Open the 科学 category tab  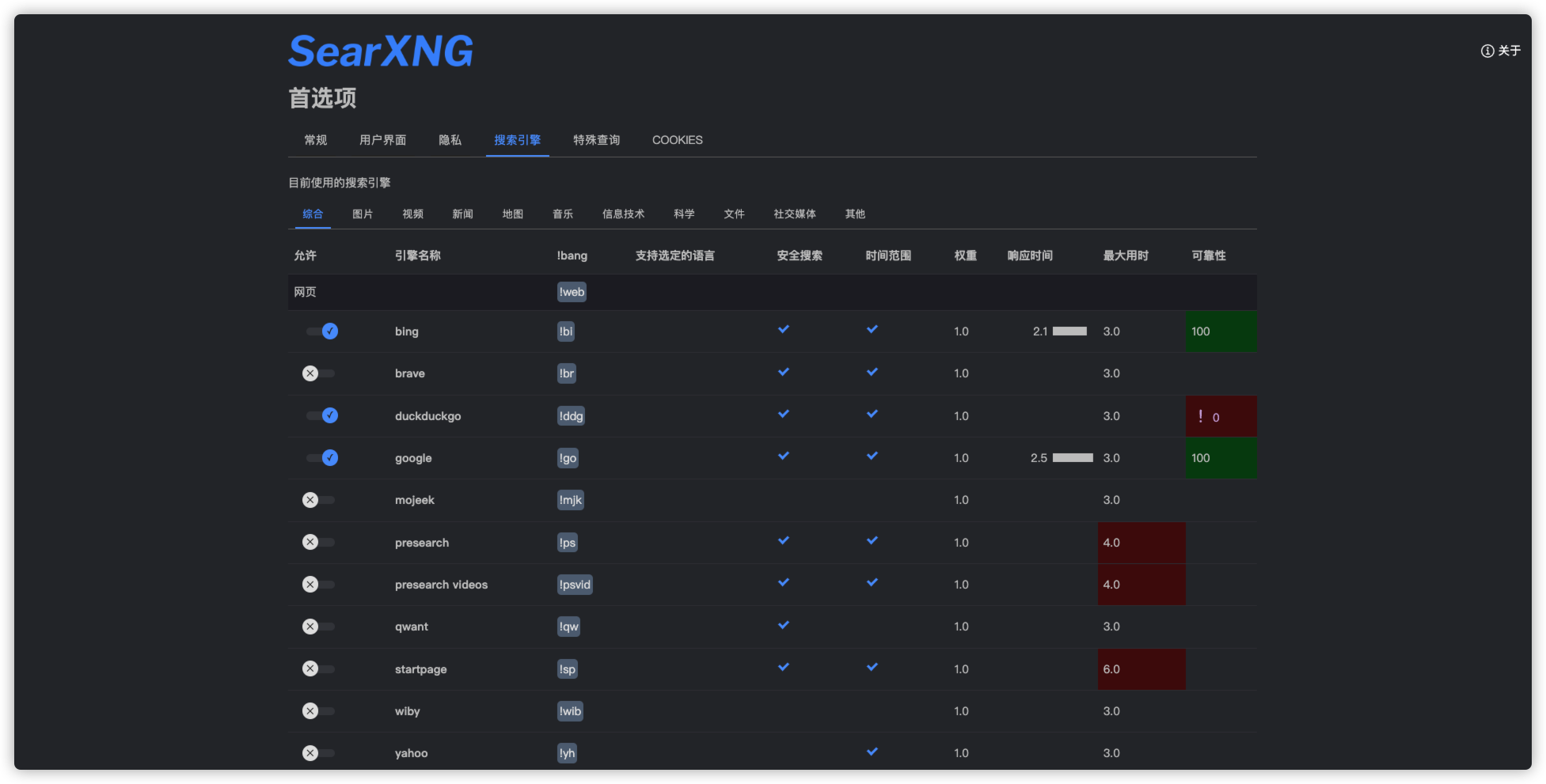pyautogui.click(x=684, y=214)
